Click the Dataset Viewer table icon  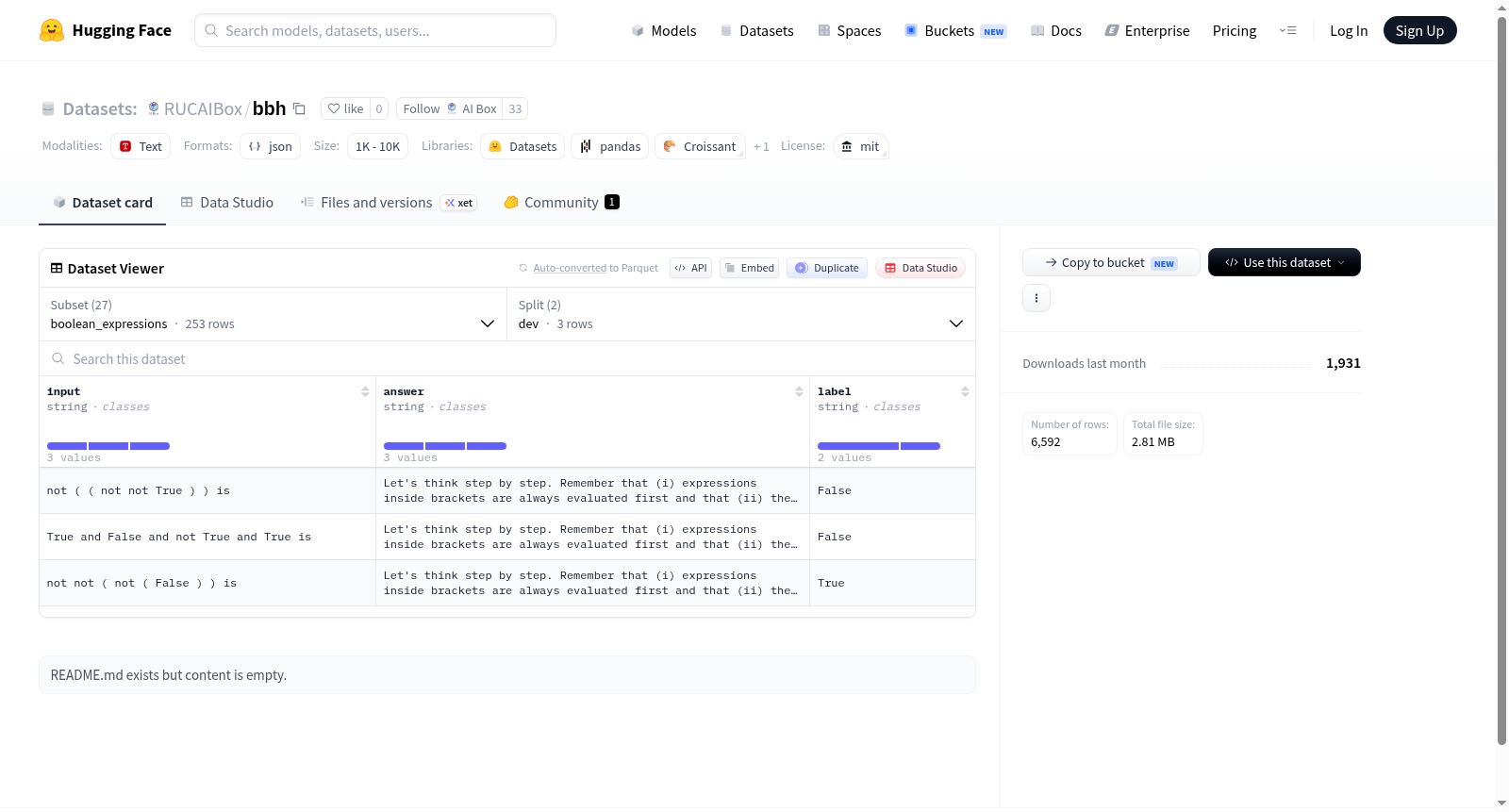[57, 269]
